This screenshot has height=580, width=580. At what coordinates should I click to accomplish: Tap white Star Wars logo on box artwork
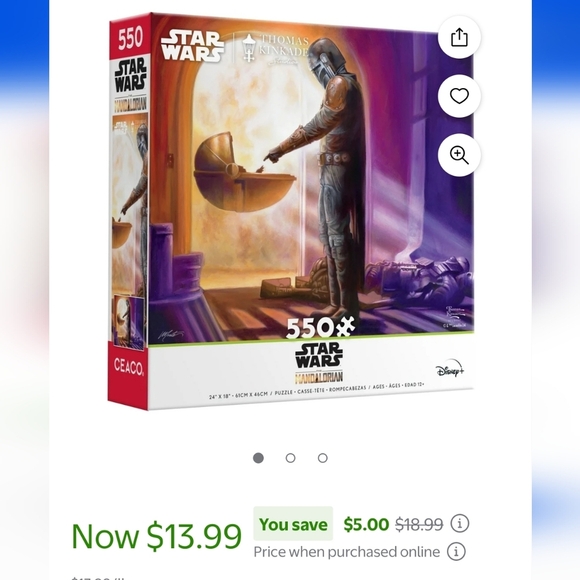click(193, 45)
